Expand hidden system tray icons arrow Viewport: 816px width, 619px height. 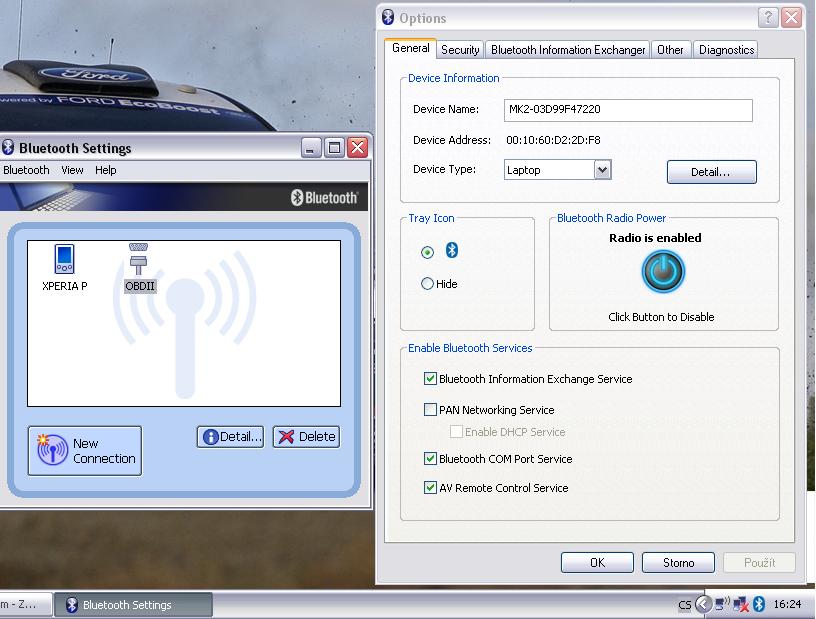pyautogui.click(x=703, y=604)
